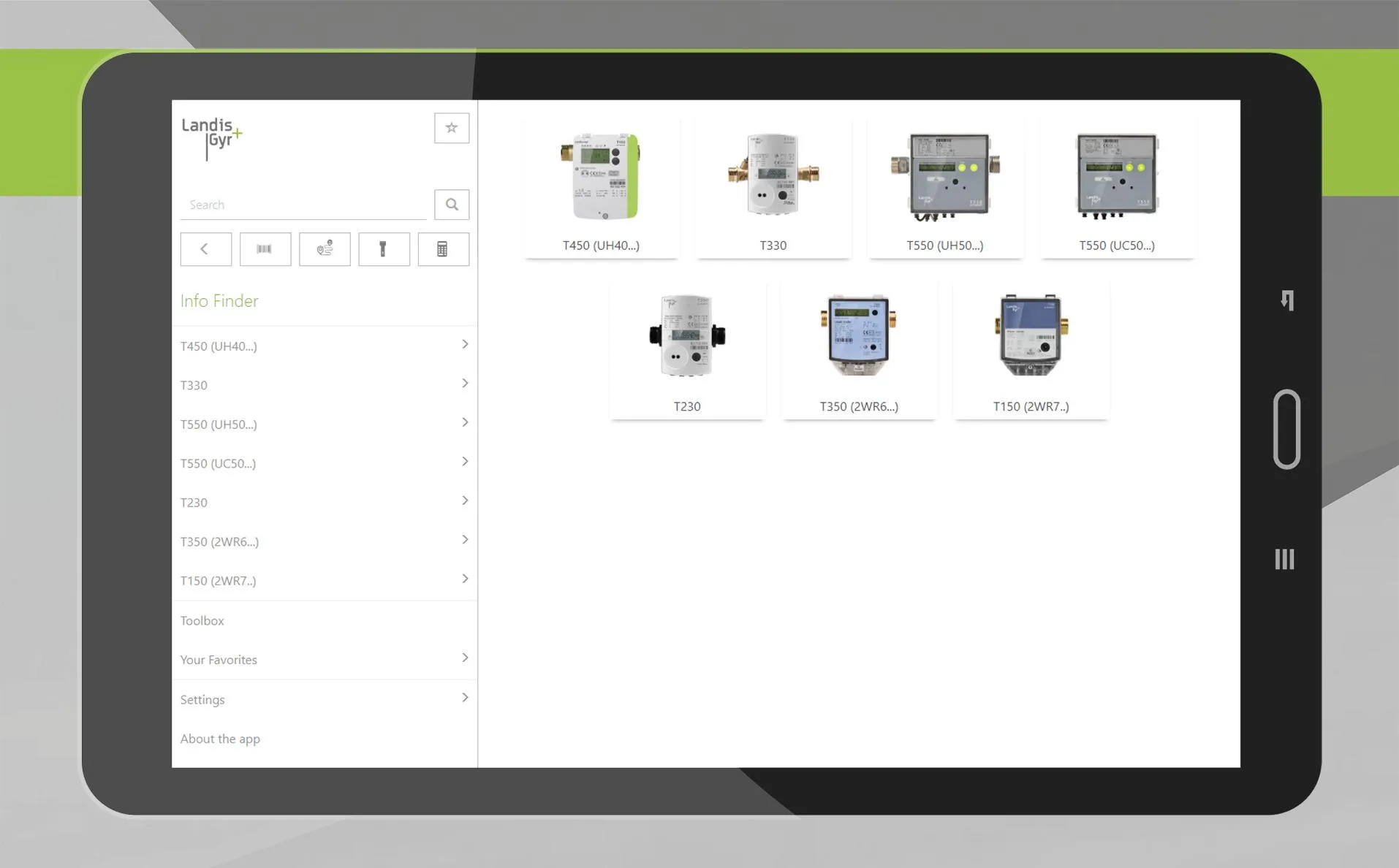This screenshot has width=1399, height=868.
Task: Focus the Search input field
Action: pos(303,205)
